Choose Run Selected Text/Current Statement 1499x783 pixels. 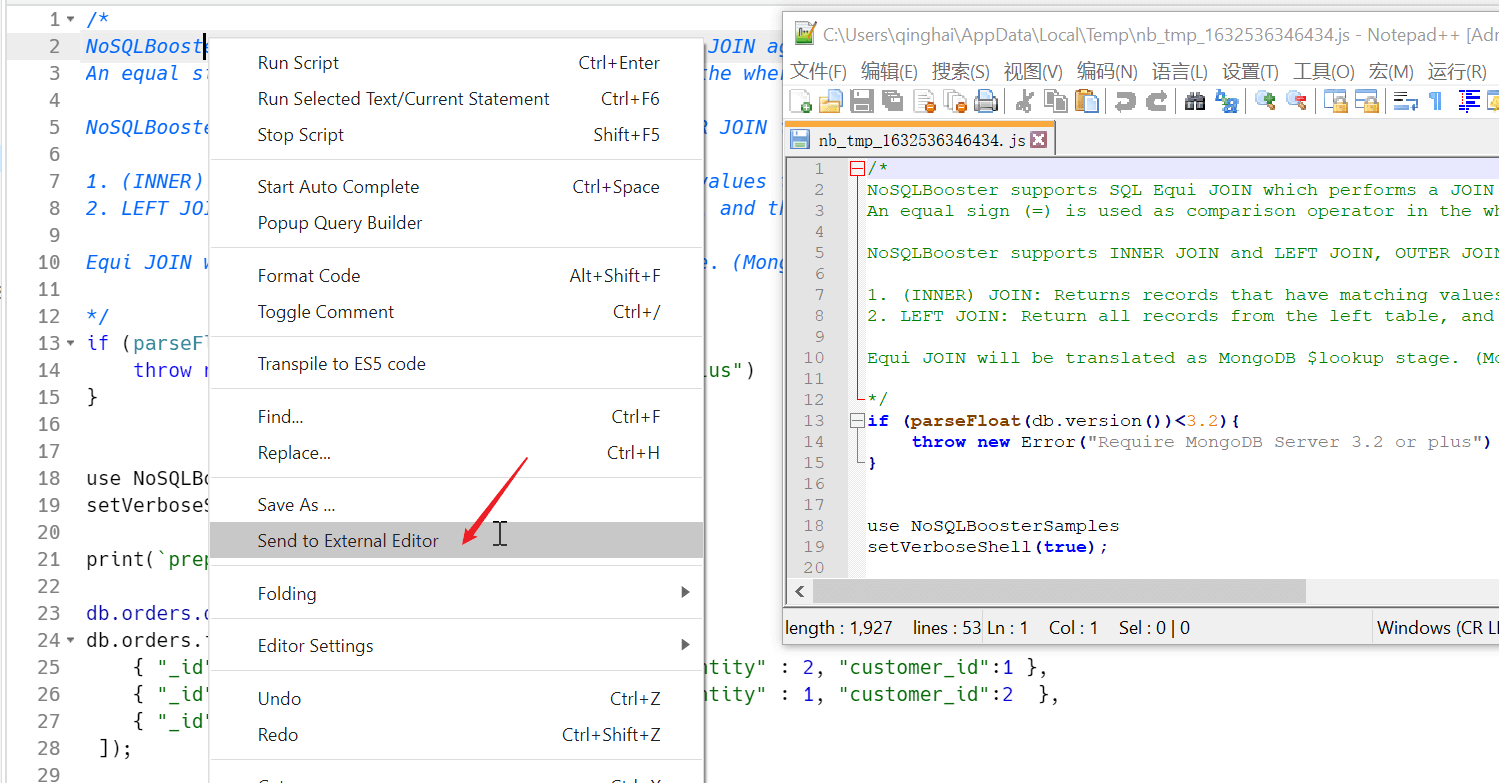coord(457,99)
